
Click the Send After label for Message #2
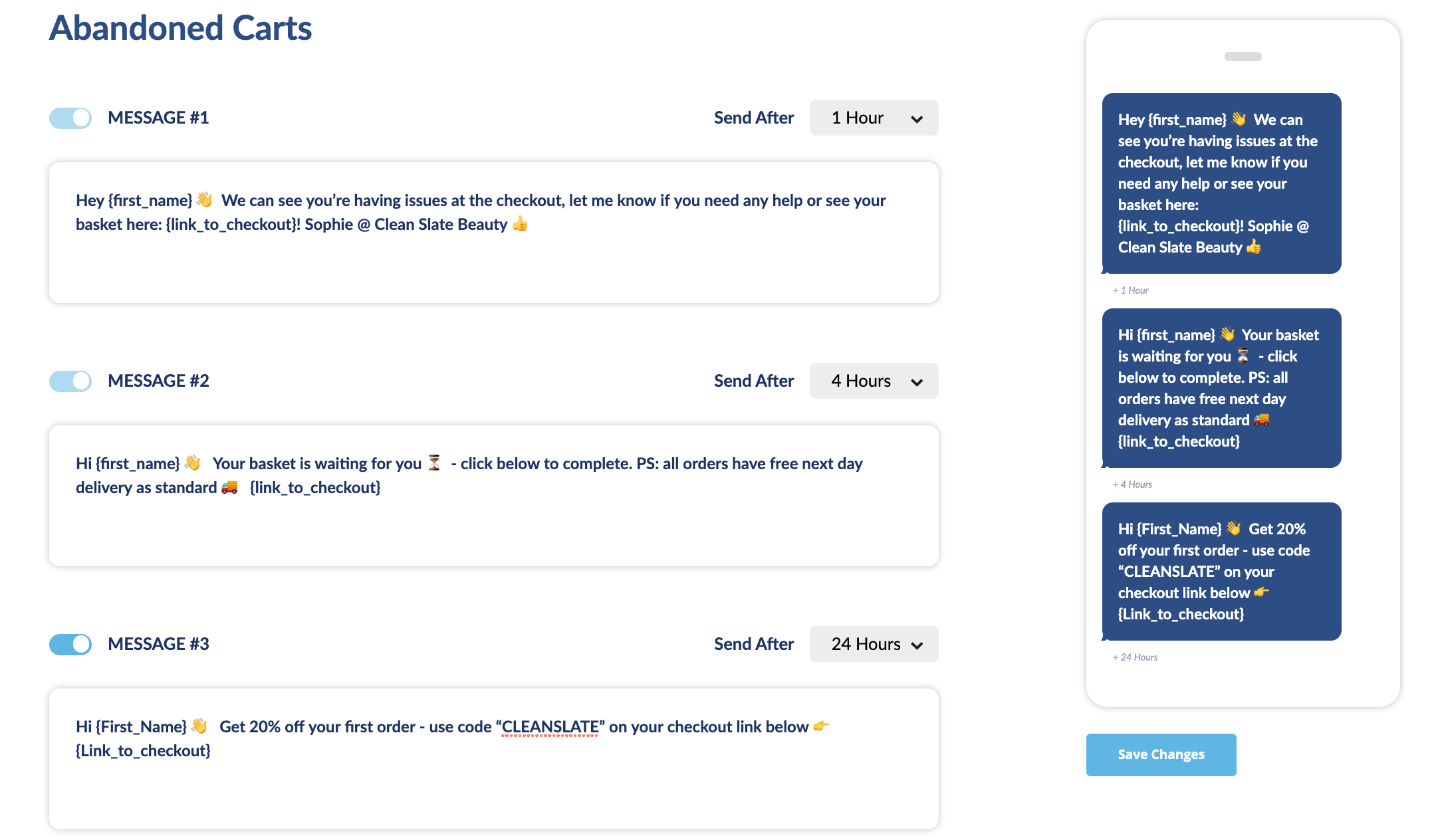pos(754,381)
